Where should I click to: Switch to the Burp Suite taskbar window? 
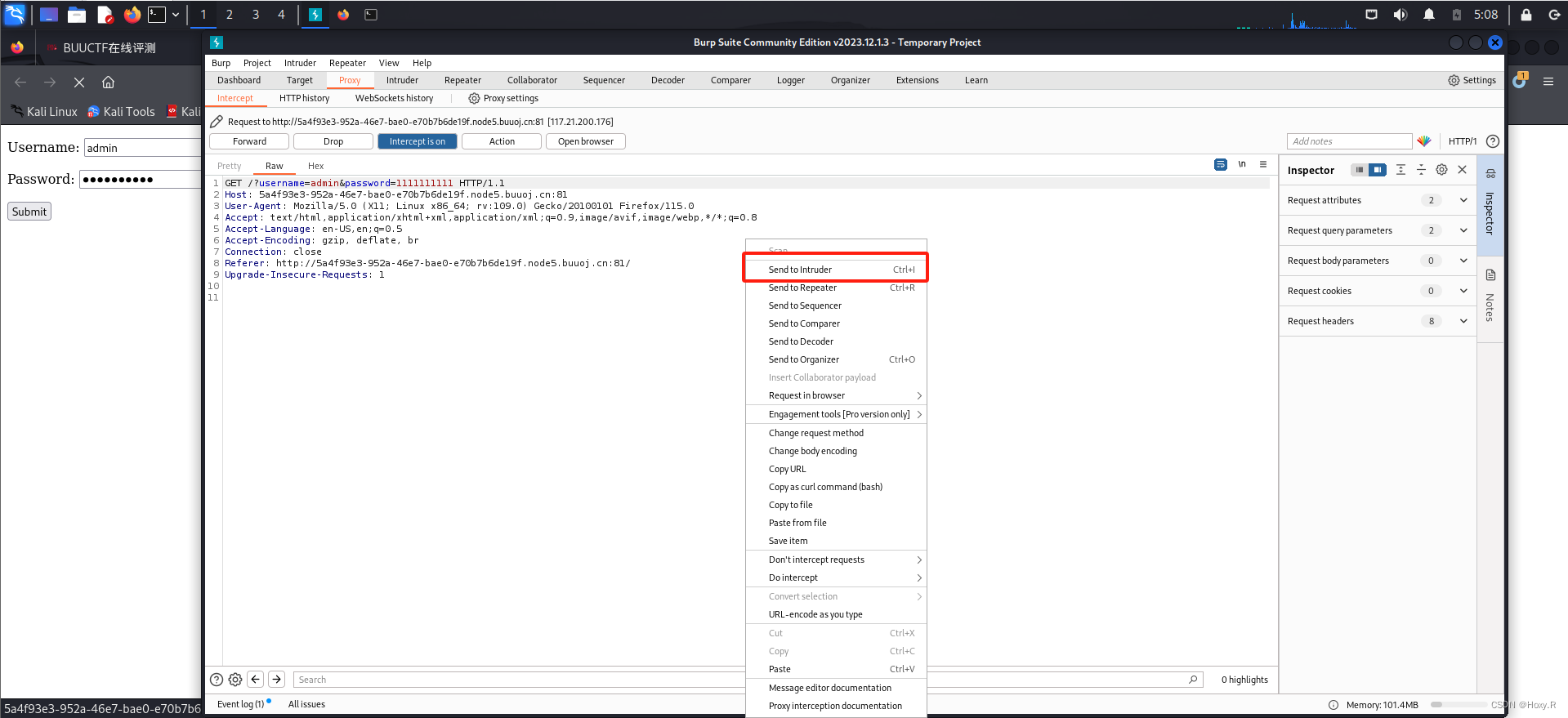point(315,15)
